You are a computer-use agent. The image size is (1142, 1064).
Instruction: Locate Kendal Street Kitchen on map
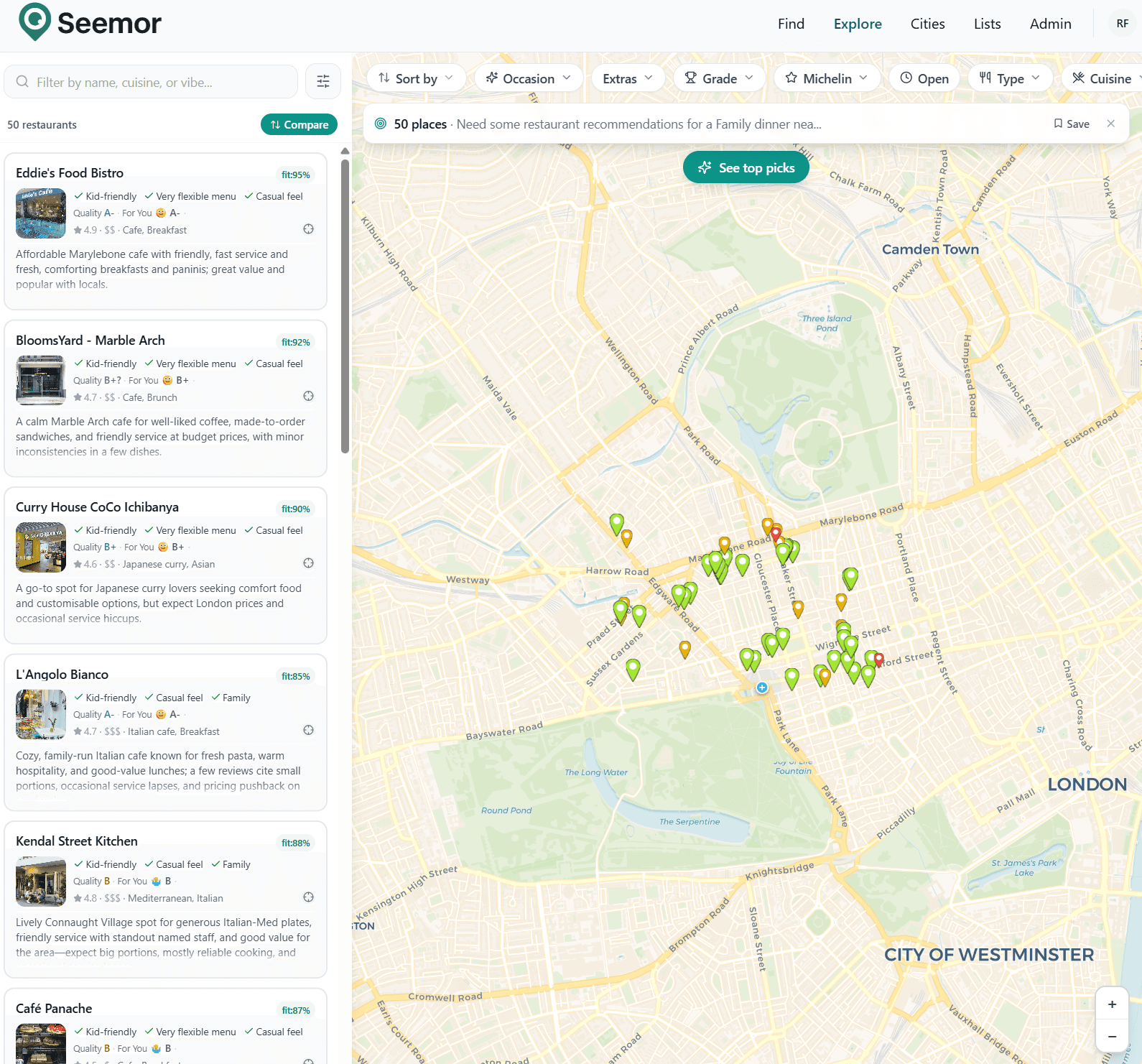pyautogui.click(x=308, y=897)
